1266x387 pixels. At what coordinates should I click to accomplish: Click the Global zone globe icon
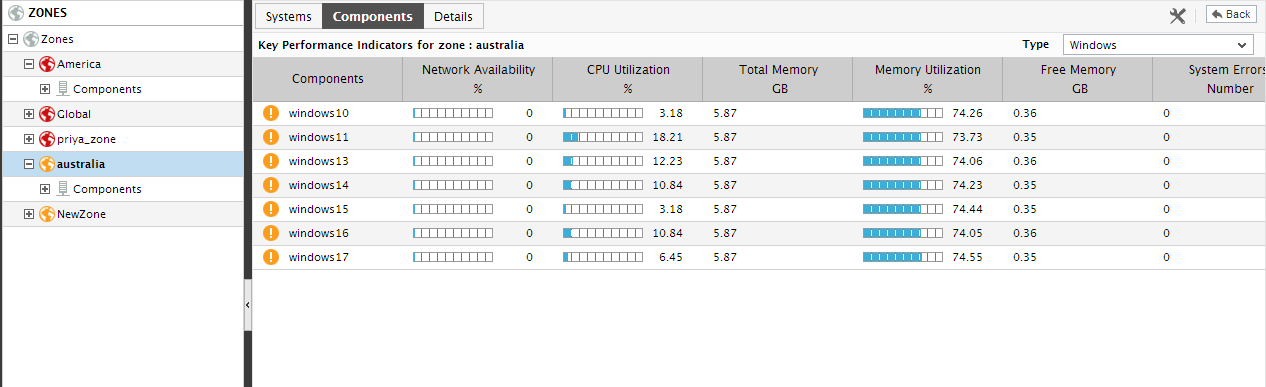tap(46, 114)
